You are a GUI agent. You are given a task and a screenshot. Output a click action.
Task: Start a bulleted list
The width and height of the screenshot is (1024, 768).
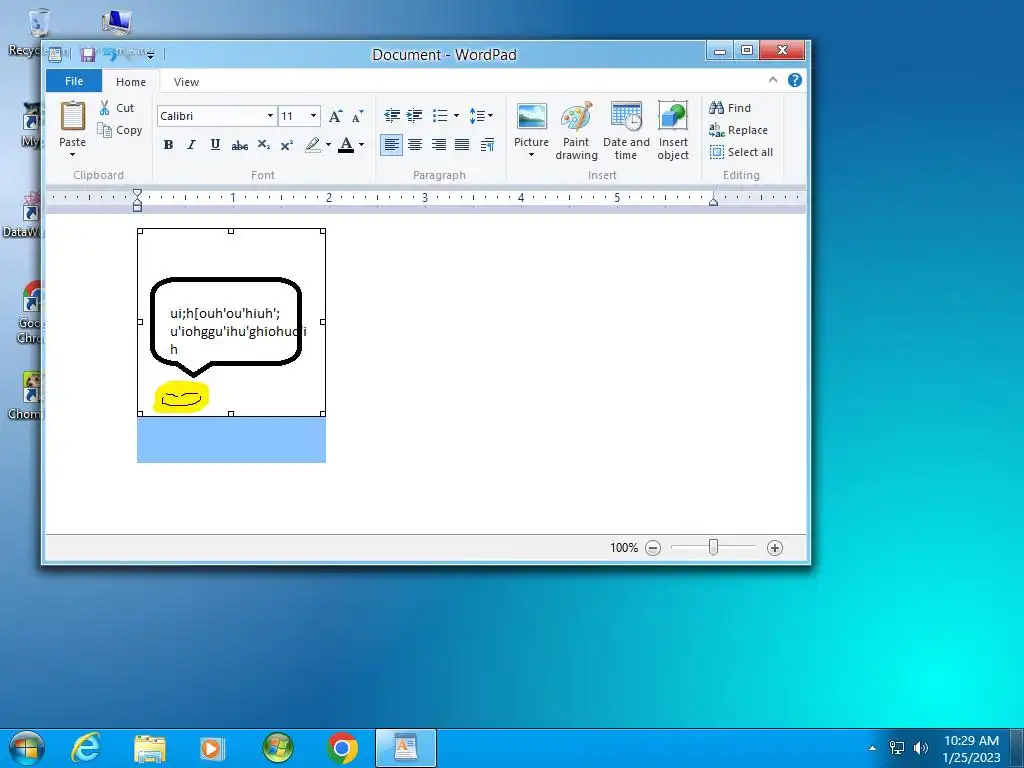(x=440, y=116)
